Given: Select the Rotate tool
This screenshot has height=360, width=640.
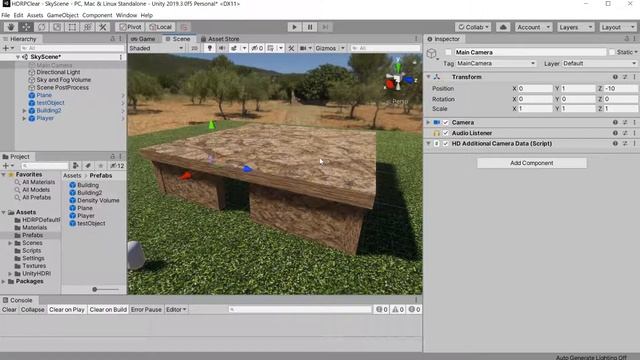Looking at the screenshot, I should [x=42, y=27].
